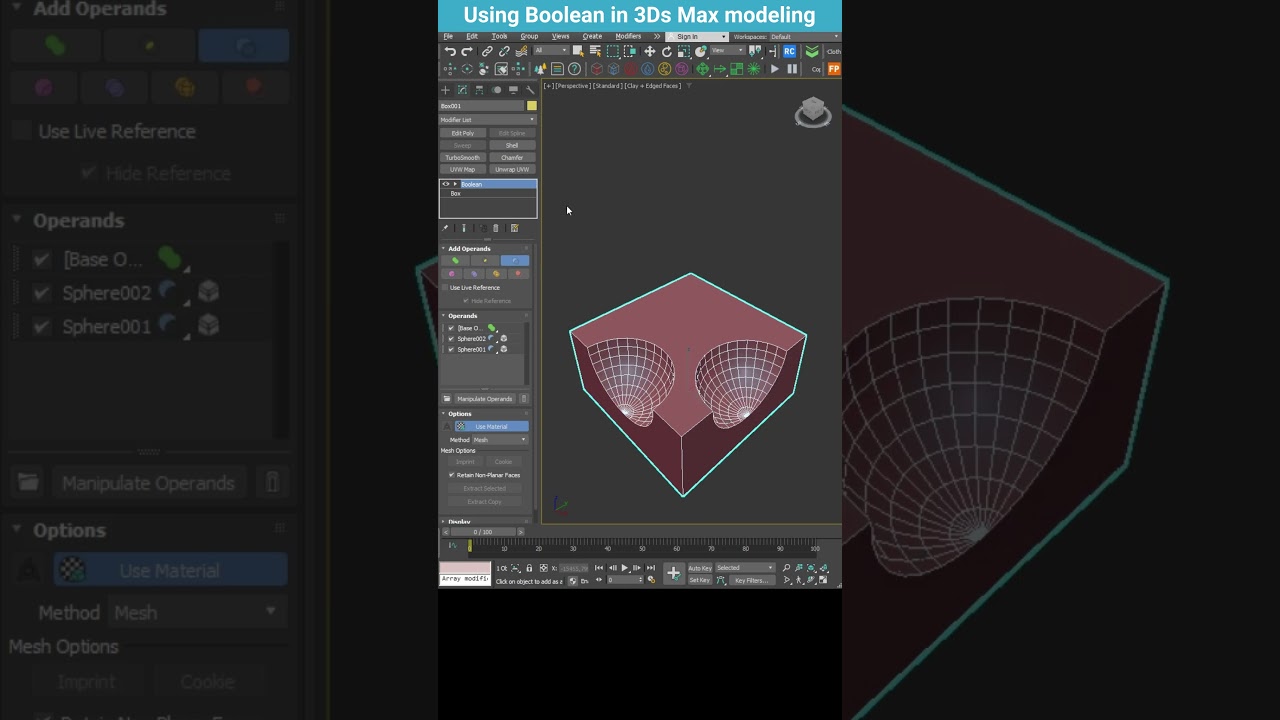Click the Unwrap UVW modifier button
The height and width of the screenshot is (720, 1280).
tap(512, 170)
